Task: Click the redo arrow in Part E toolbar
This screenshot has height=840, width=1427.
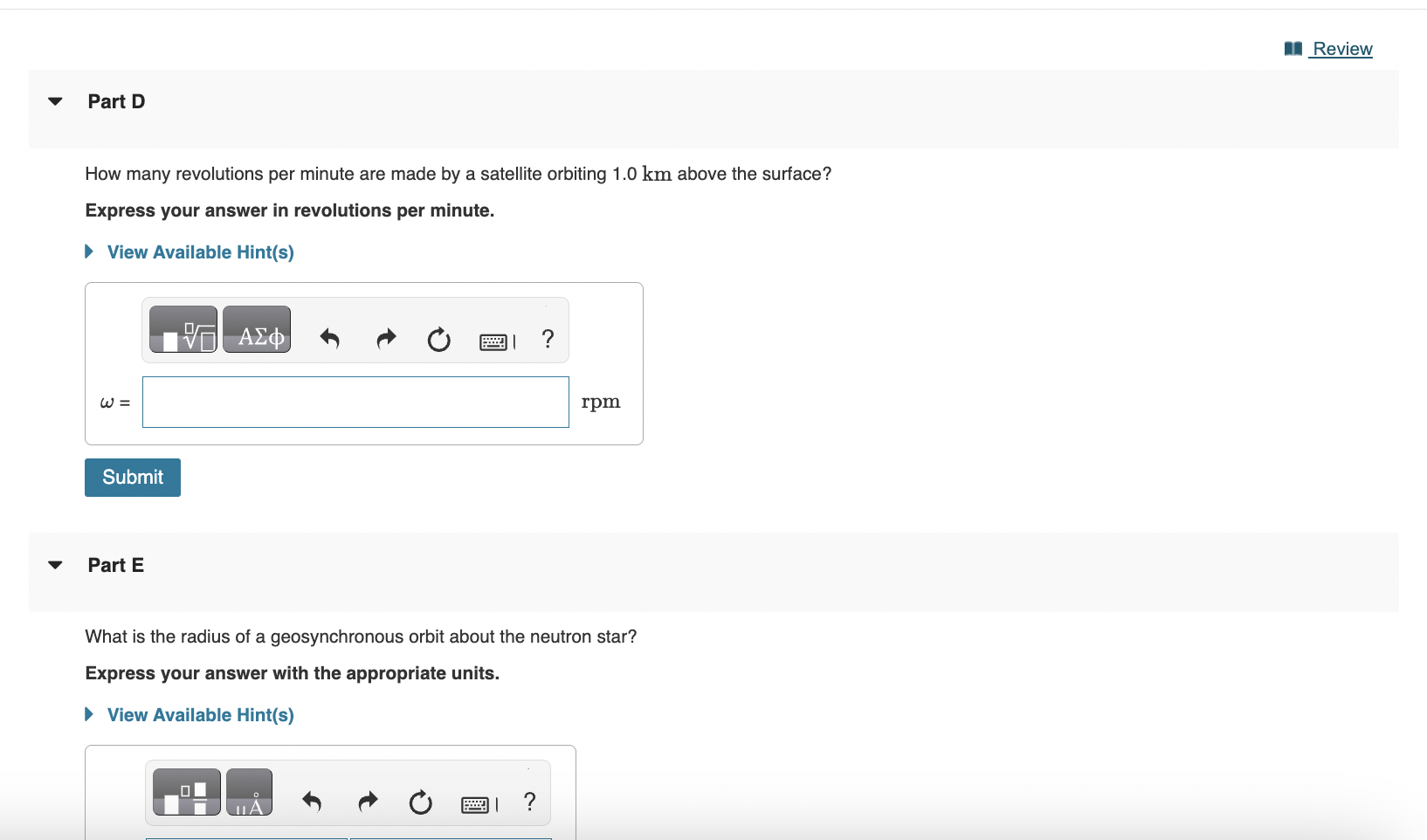Action: [x=368, y=801]
